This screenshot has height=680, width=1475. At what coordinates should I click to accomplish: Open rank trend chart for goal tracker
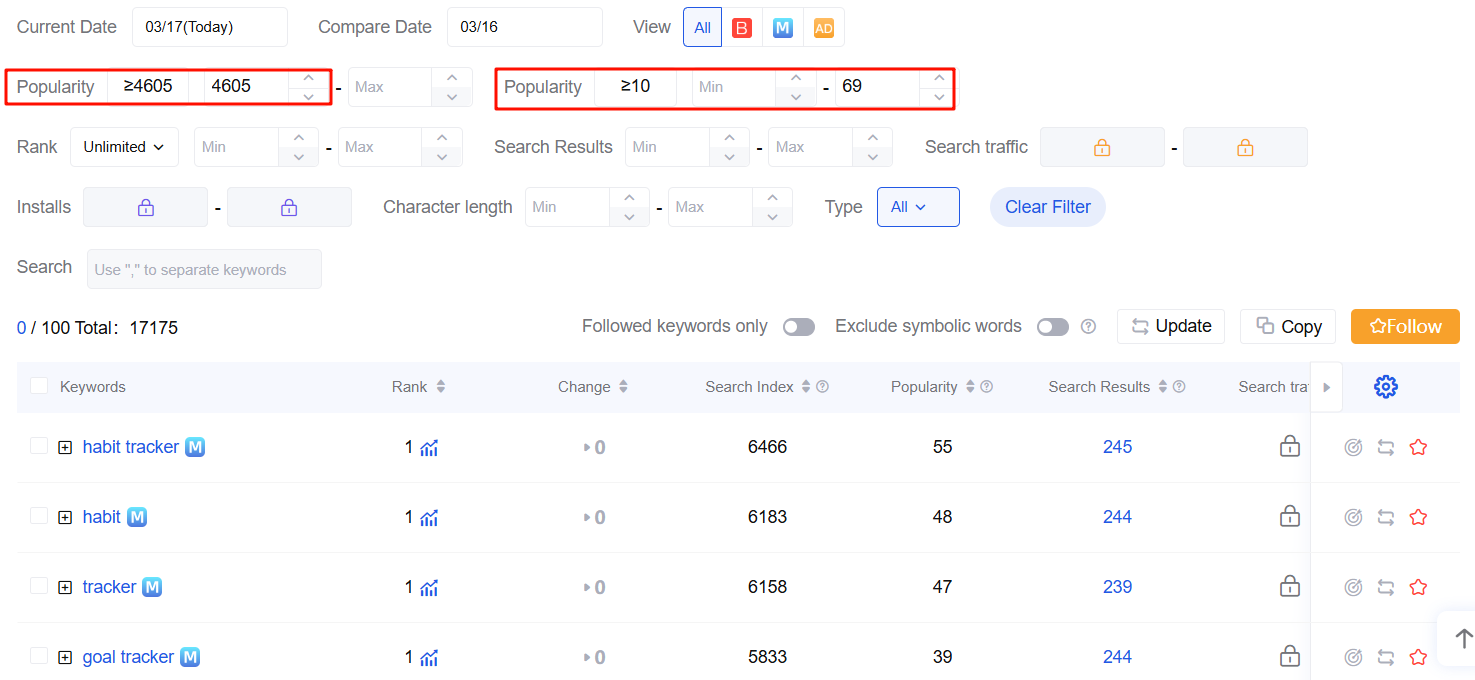(x=429, y=658)
